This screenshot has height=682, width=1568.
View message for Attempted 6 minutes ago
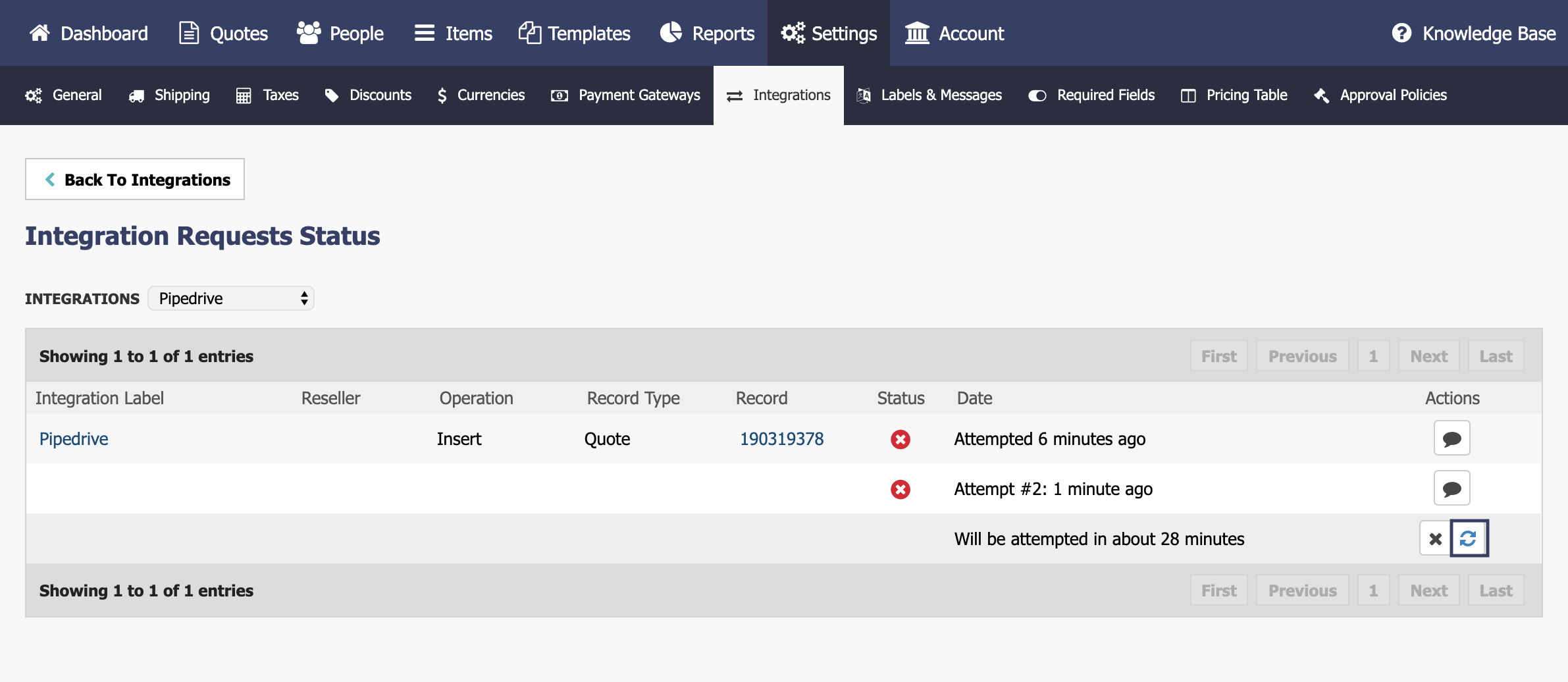pos(1452,438)
